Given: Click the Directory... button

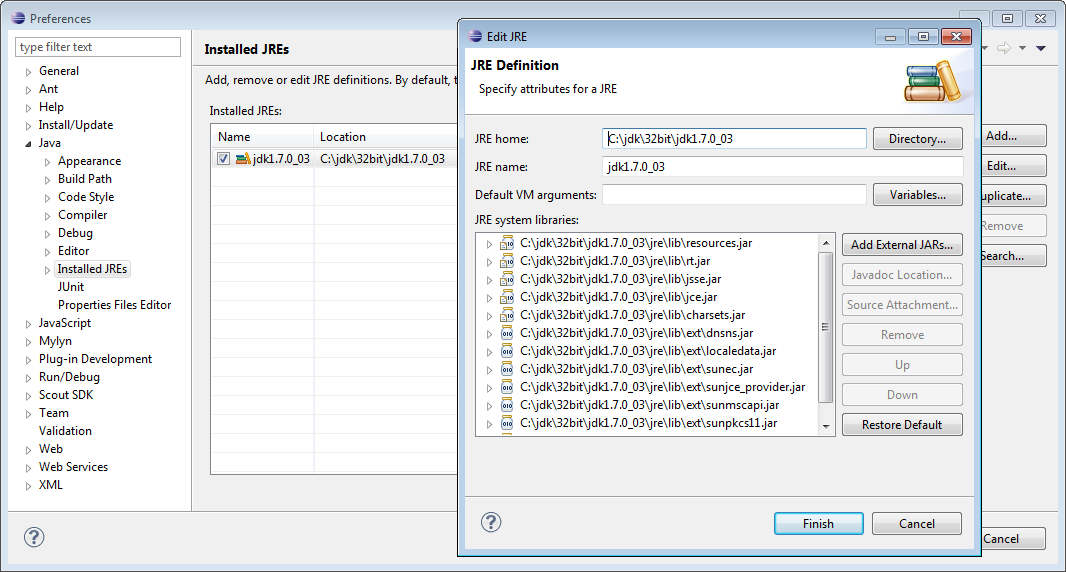Looking at the screenshot, I should click(917, 139).
